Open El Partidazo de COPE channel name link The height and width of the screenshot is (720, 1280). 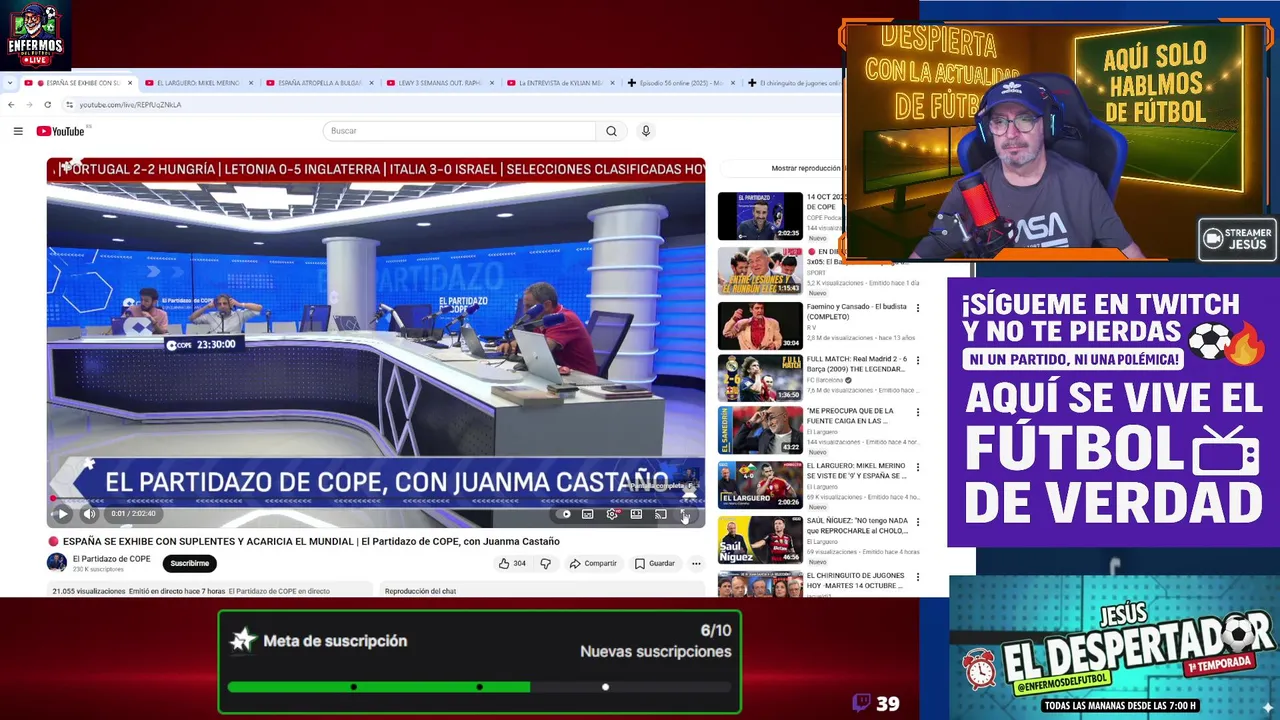111,559
